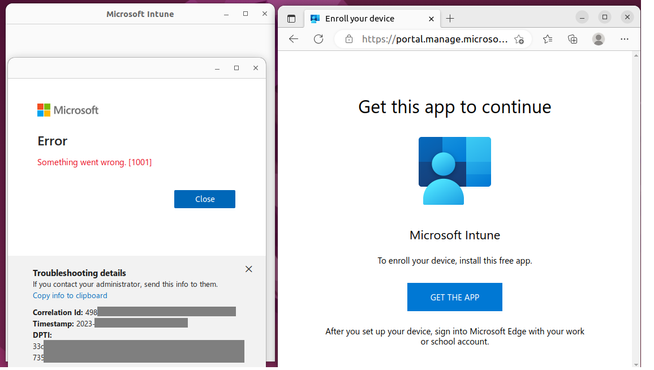Click the 'Microsoft Intune' name under the app logo
This screenshot has width=654, height=370.
tap(455, 235)
